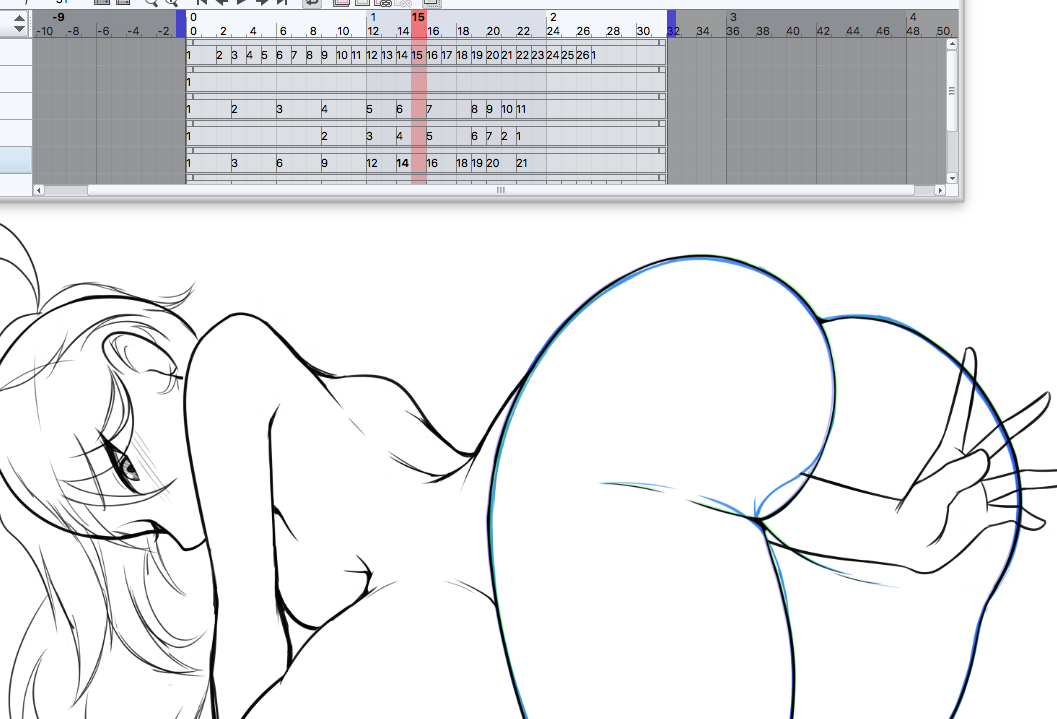Select cel 26 in the top track
The image size is (1057, 719).
click(x=583, y=55)
